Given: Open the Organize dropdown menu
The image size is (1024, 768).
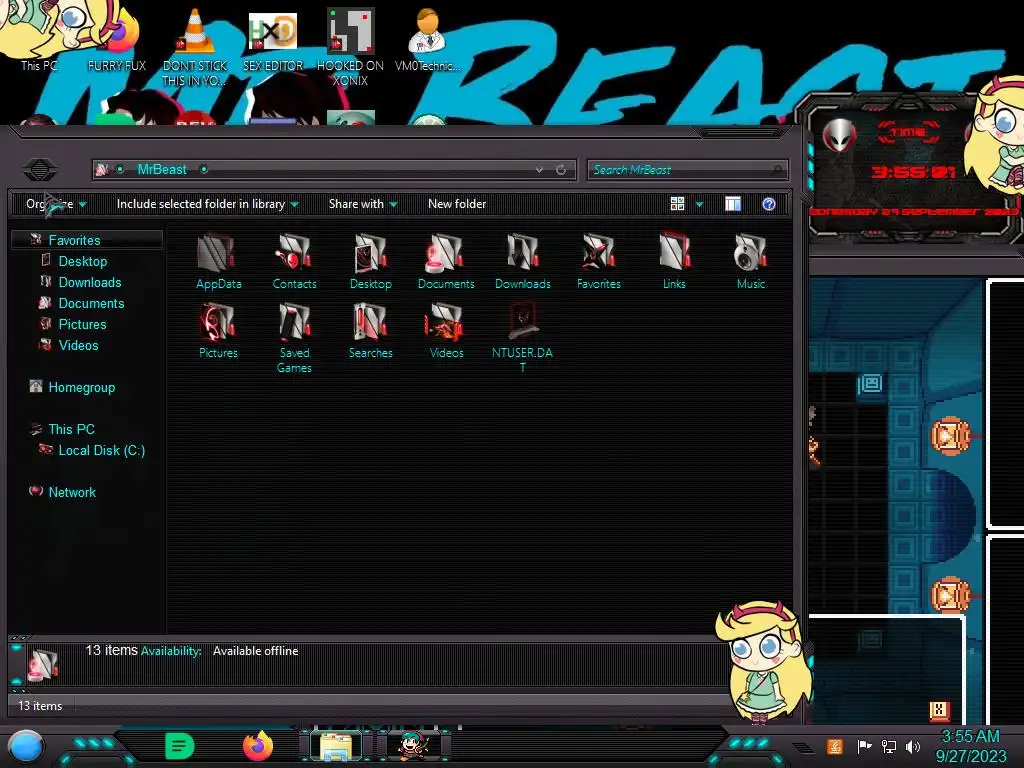Looking at the screenshot, I should point(56,204).
